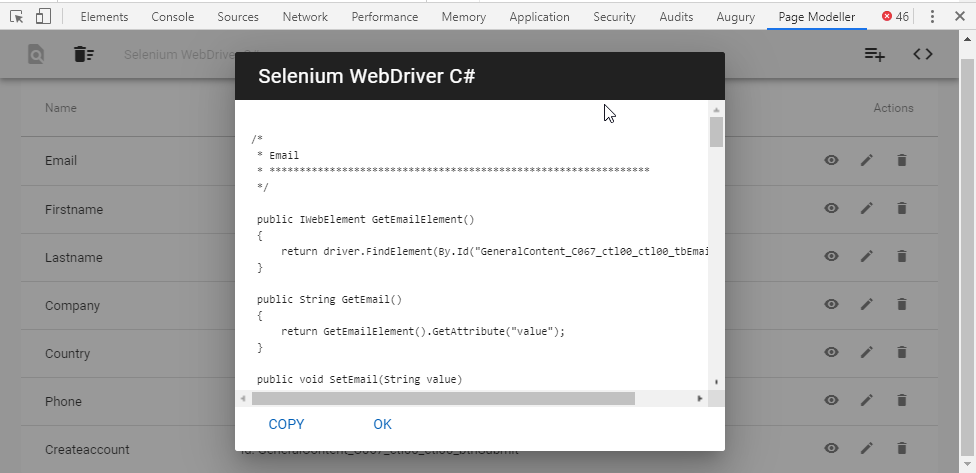
Task: Click the code horizontal scrollbar thumb
Action: click(443, 398)
